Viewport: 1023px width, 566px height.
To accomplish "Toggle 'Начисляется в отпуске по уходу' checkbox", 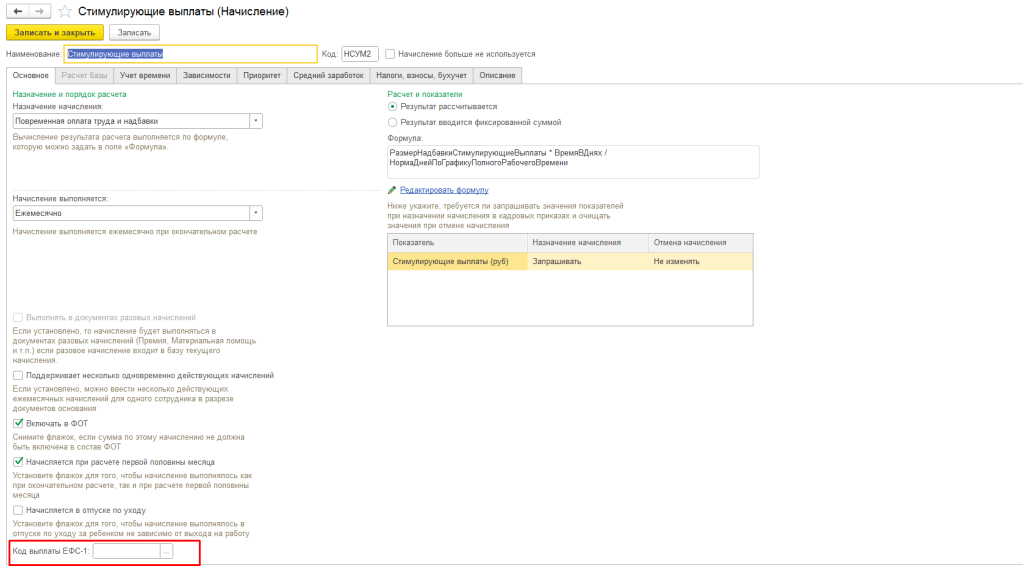I will (18, 509).
